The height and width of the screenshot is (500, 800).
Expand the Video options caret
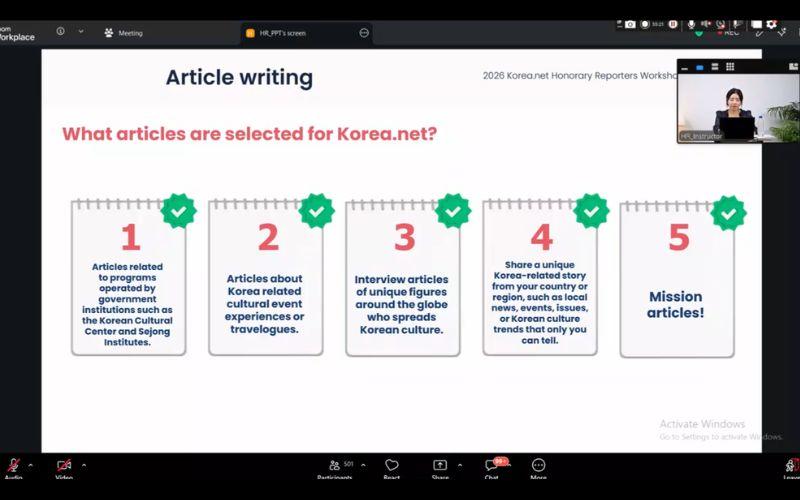pos(84,465)
